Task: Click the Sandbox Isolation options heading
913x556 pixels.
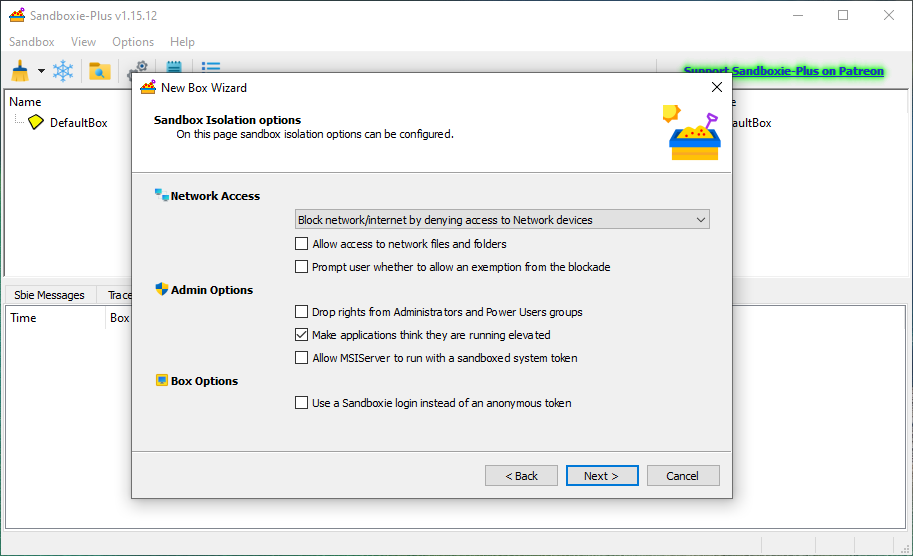Action: point(228,120)
